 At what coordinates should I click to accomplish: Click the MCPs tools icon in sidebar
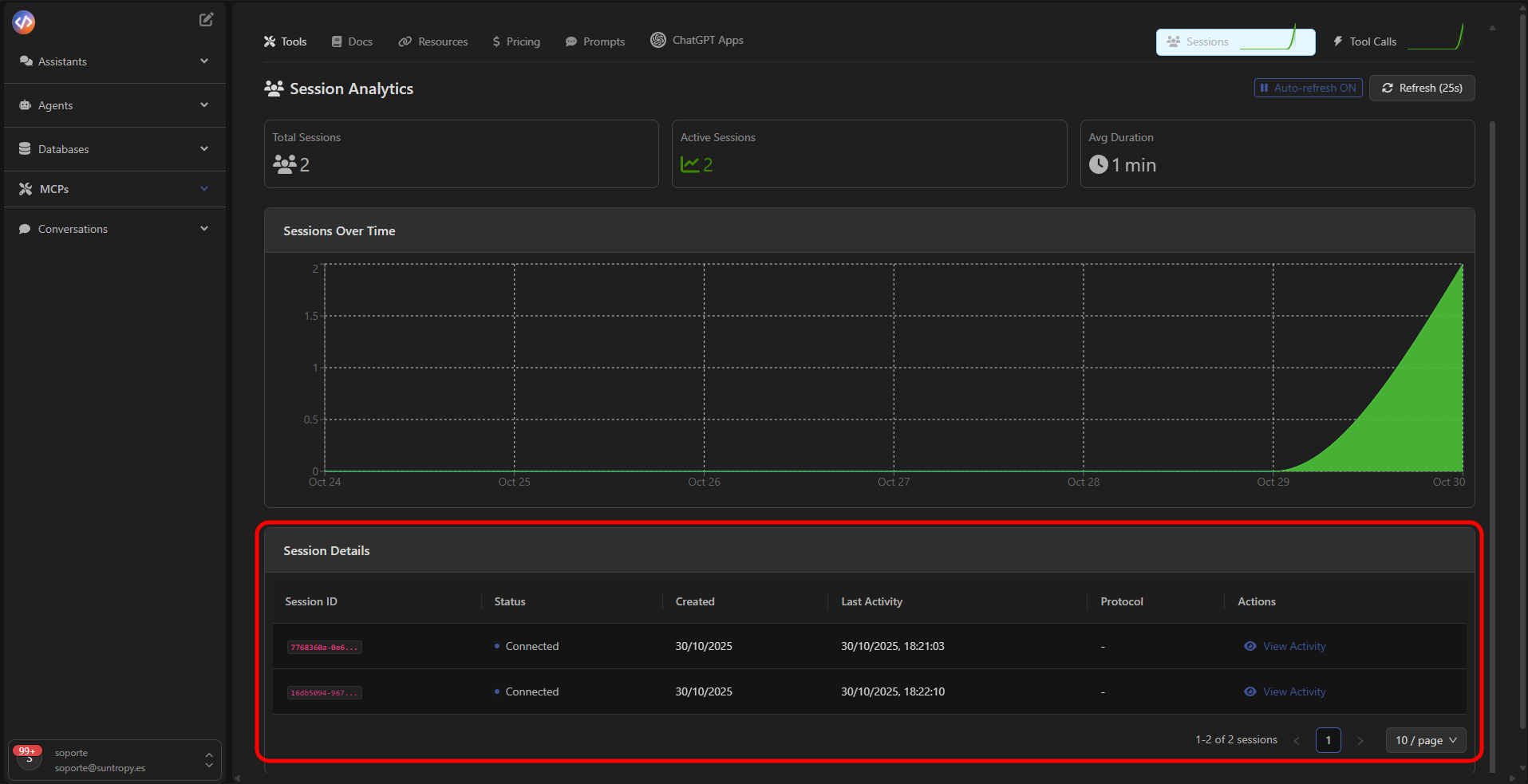point(26,189)
